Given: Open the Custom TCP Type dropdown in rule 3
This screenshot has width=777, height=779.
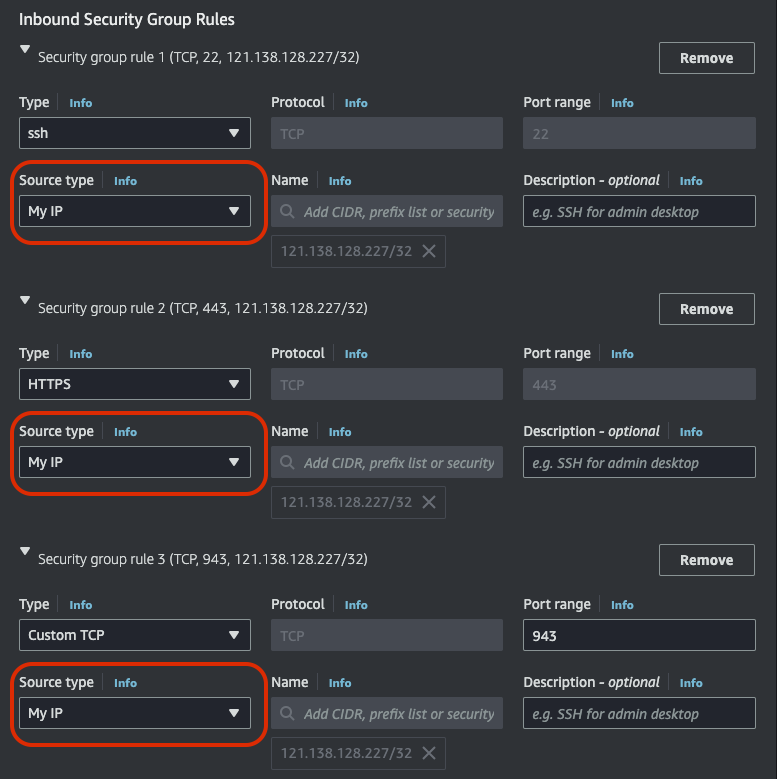Looking at the screenshot, I should tap(135, 635).
